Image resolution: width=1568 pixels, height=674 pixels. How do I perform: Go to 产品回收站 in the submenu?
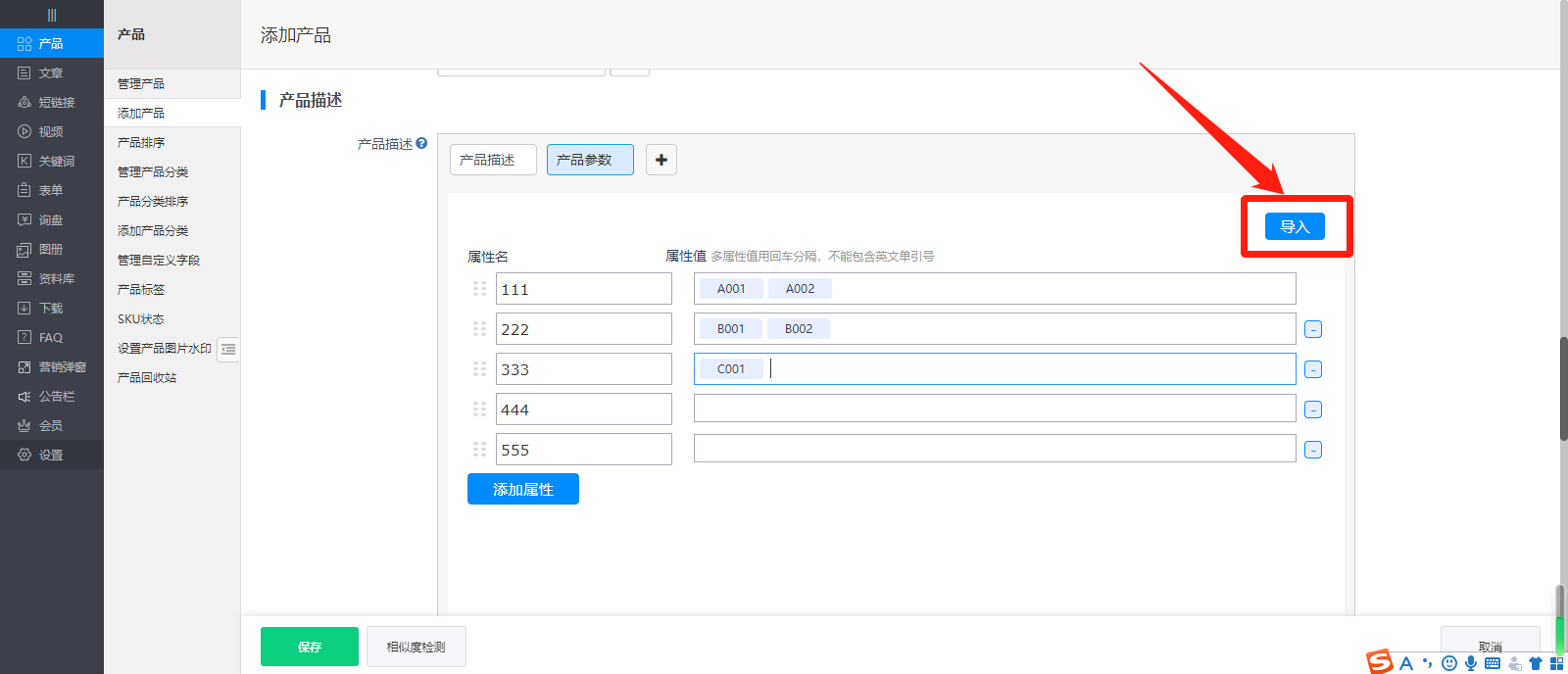coord(147,378)
